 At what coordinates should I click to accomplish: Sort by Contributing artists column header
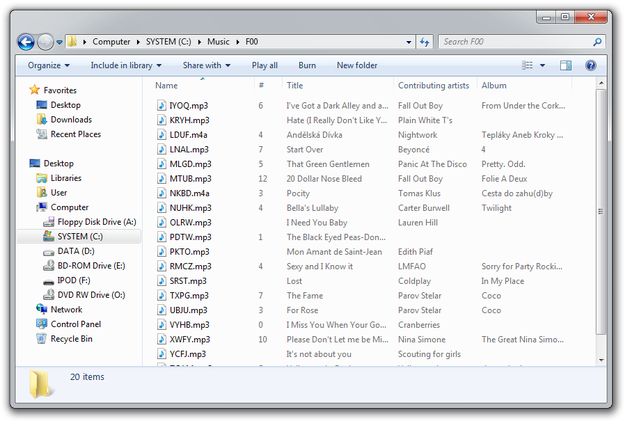[x=433, y=86]
